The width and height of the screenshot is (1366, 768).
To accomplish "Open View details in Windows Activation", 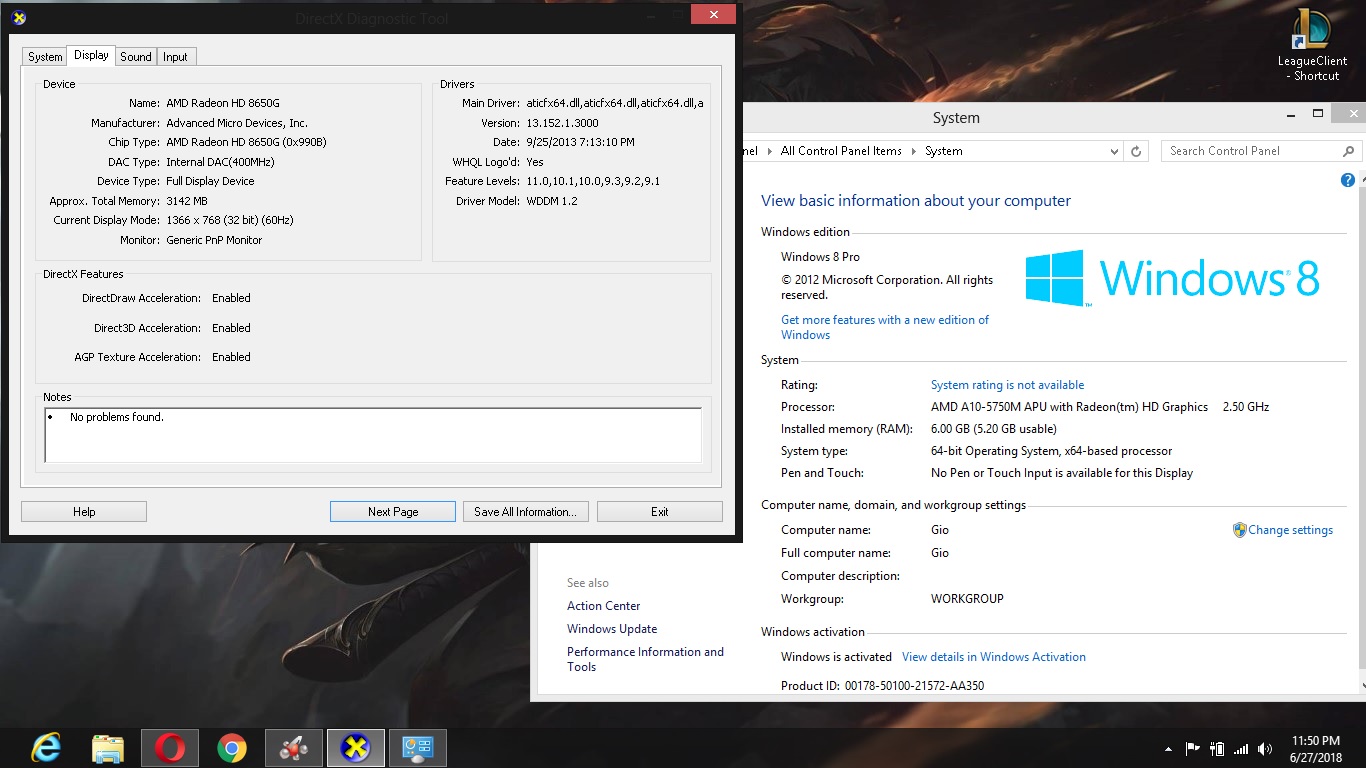I will tap(993, 657).
